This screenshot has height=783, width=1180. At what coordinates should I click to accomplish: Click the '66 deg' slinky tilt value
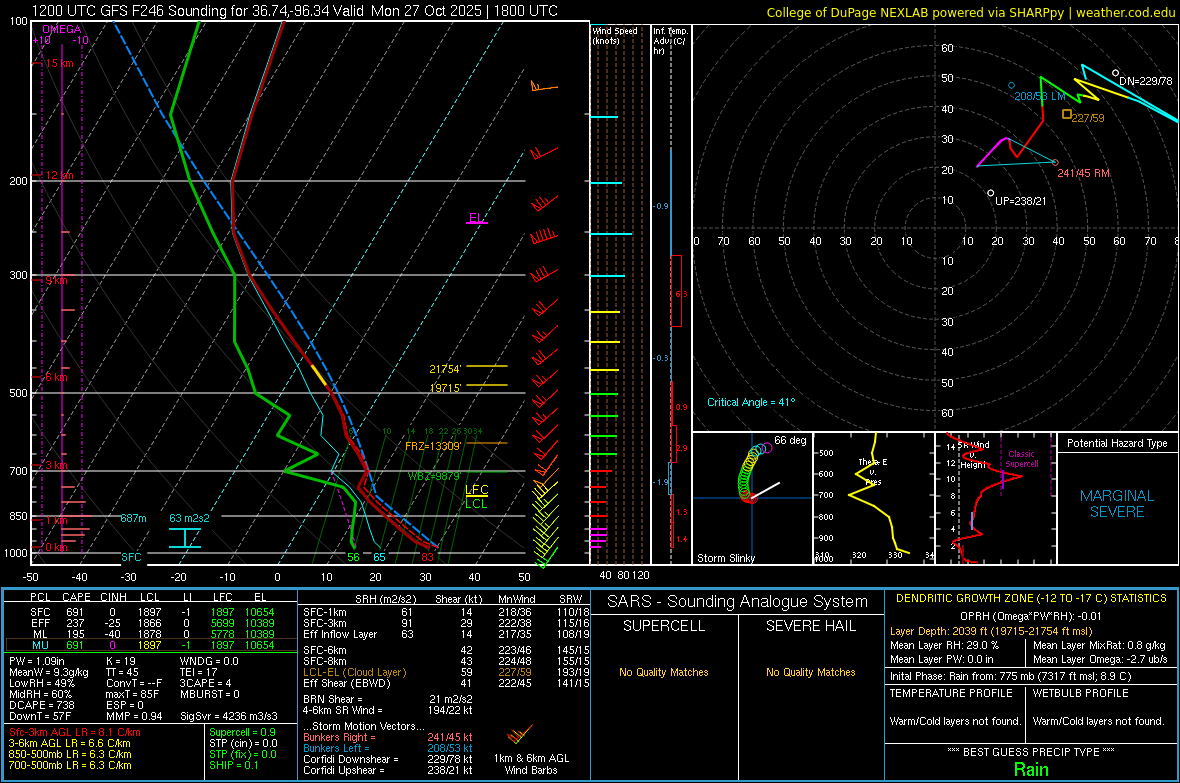tap(789, 440)
